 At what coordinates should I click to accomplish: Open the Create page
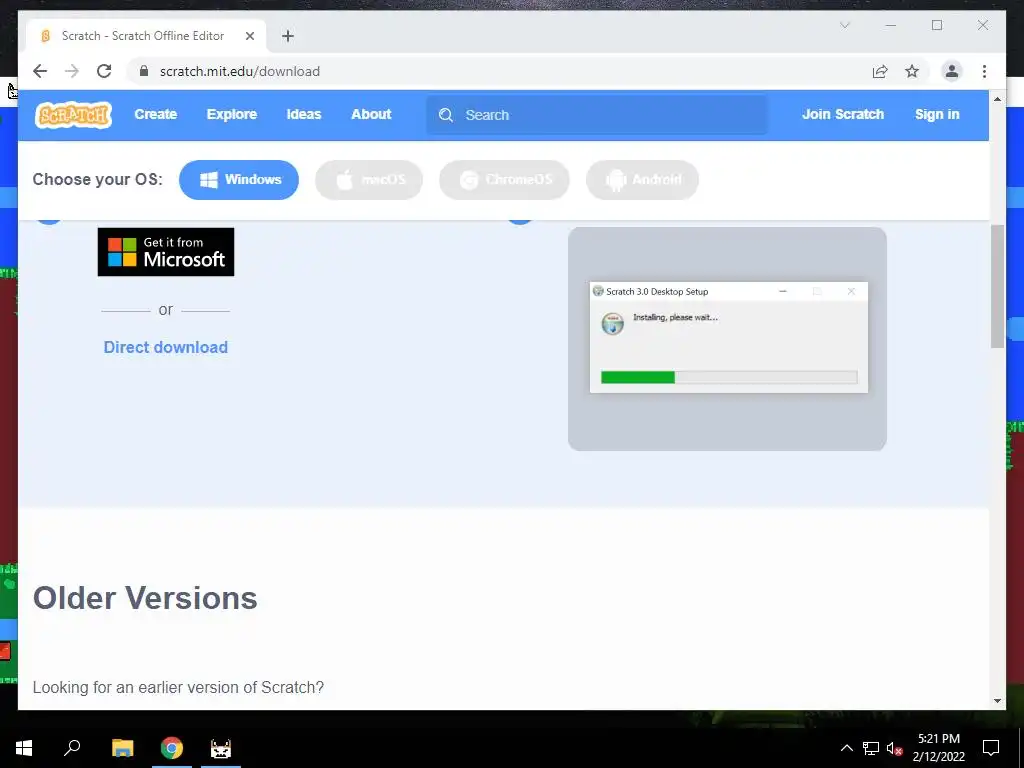tap(155, 114)
